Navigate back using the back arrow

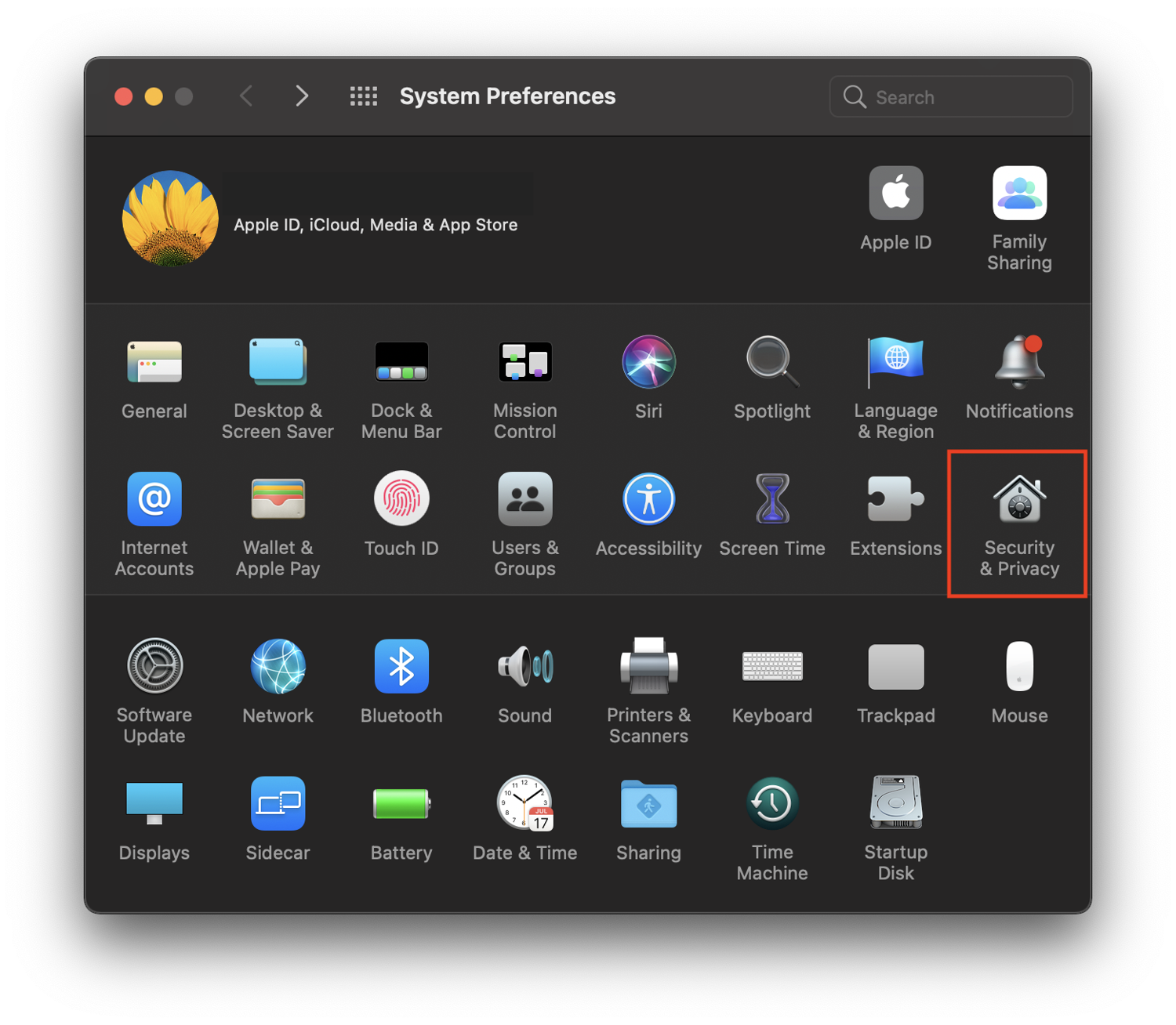point(246,96)
